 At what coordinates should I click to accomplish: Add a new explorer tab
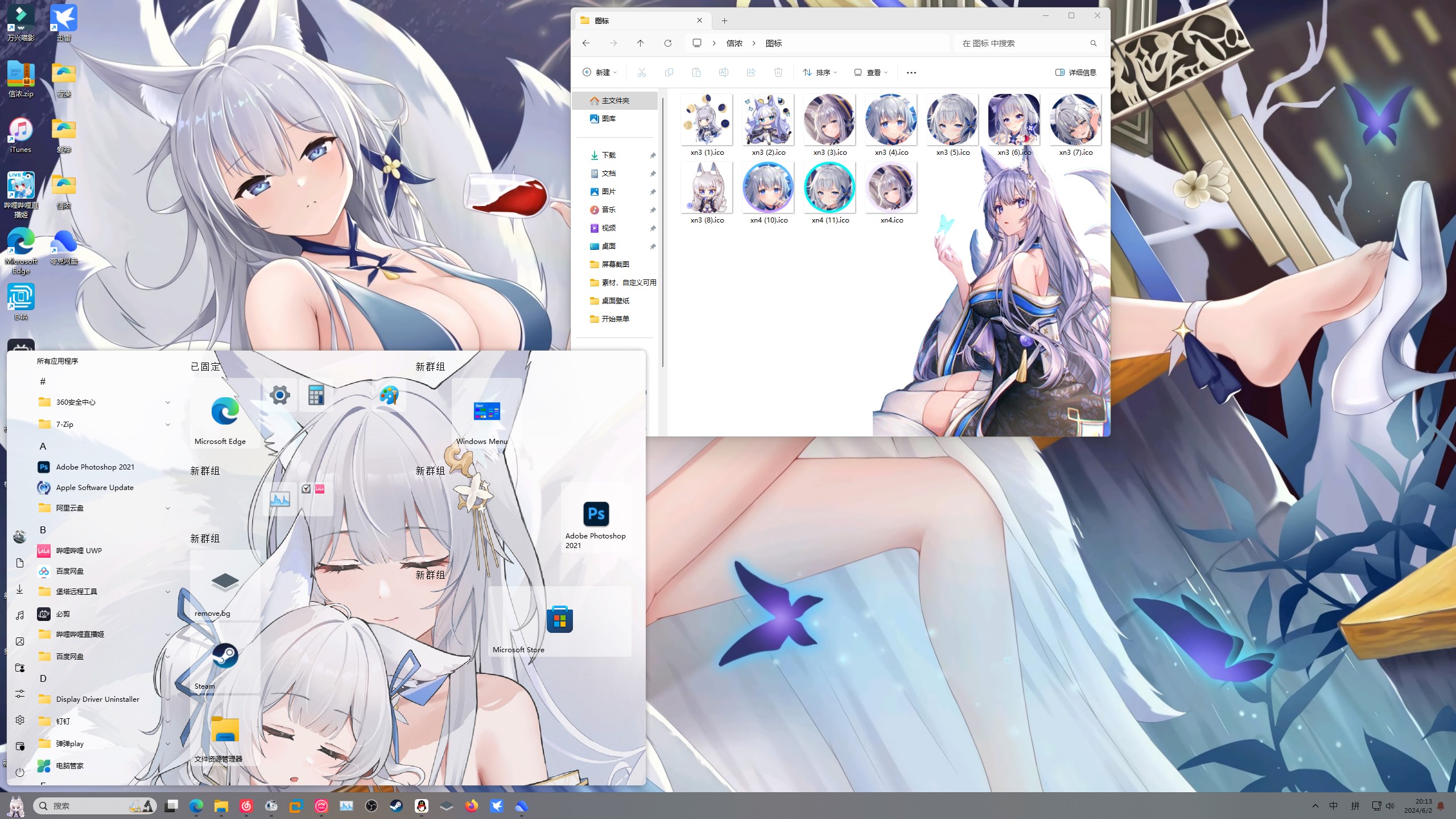click(x=724, y=20)
